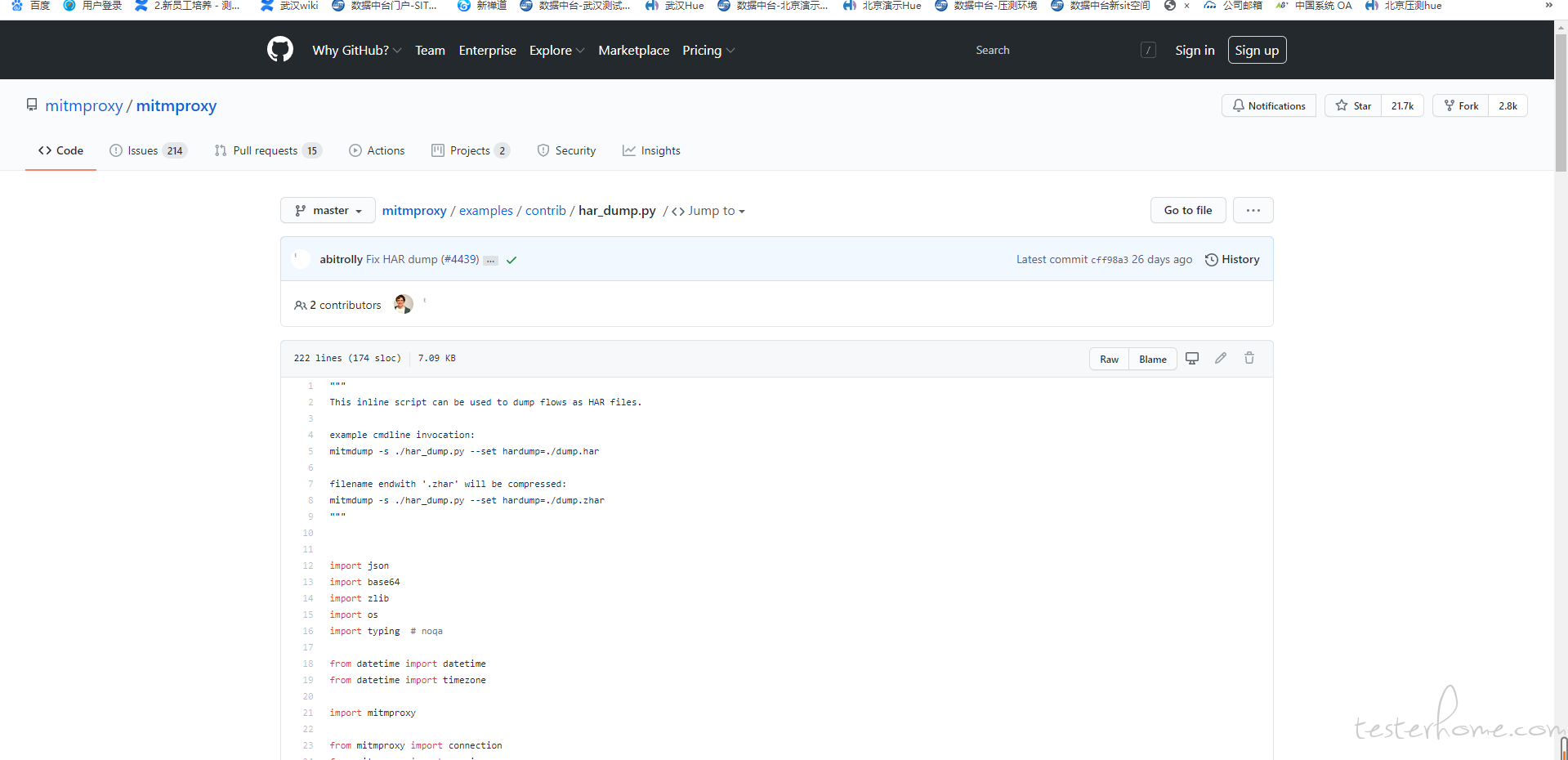Viewport: 1568px width, 760px height.
Task: Open the Jump to dropdown
Action: click(x=708, y=211)
